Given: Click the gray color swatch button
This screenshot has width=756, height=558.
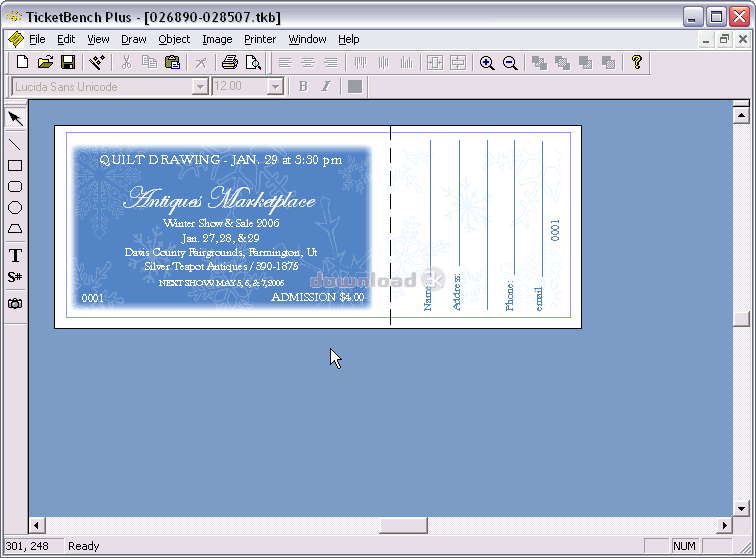Looking at the screenshot, I should point(354,87).
